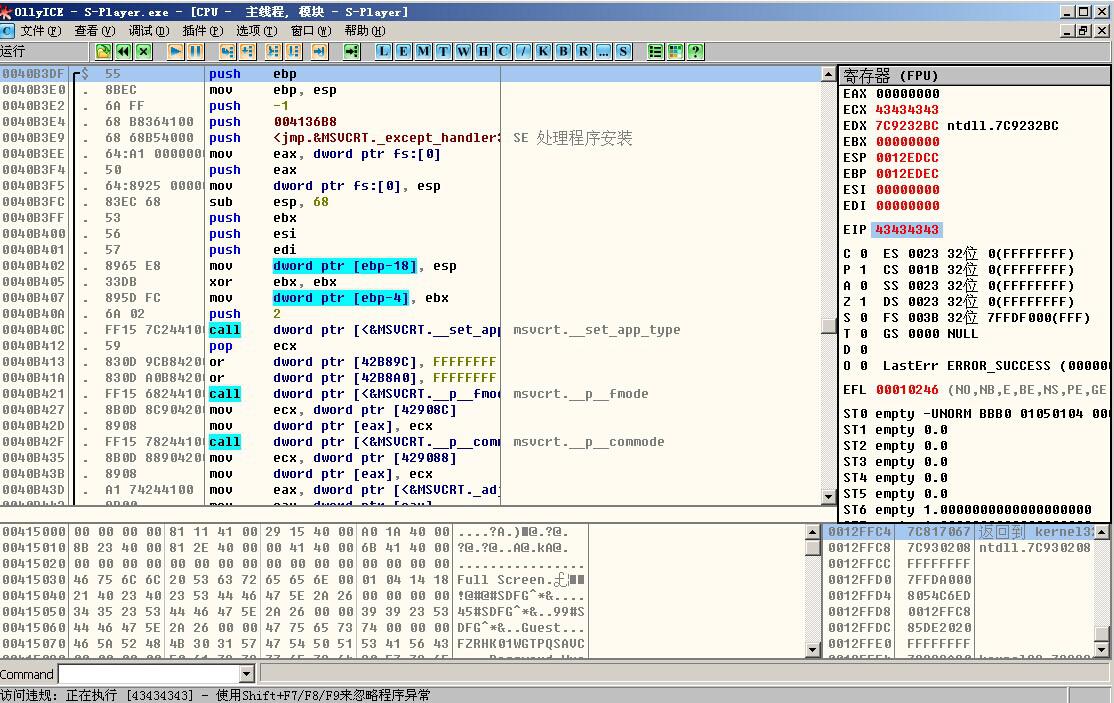Toggle the S flag value
Image resolution: width=1114 pixels, height=703 pixels.
pos(864,317)
